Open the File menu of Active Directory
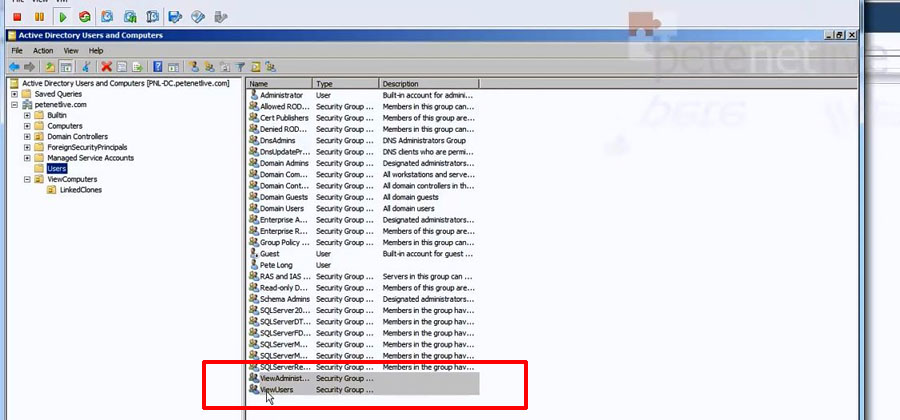The height and width of the screenshot is (420, 900). 17,50
